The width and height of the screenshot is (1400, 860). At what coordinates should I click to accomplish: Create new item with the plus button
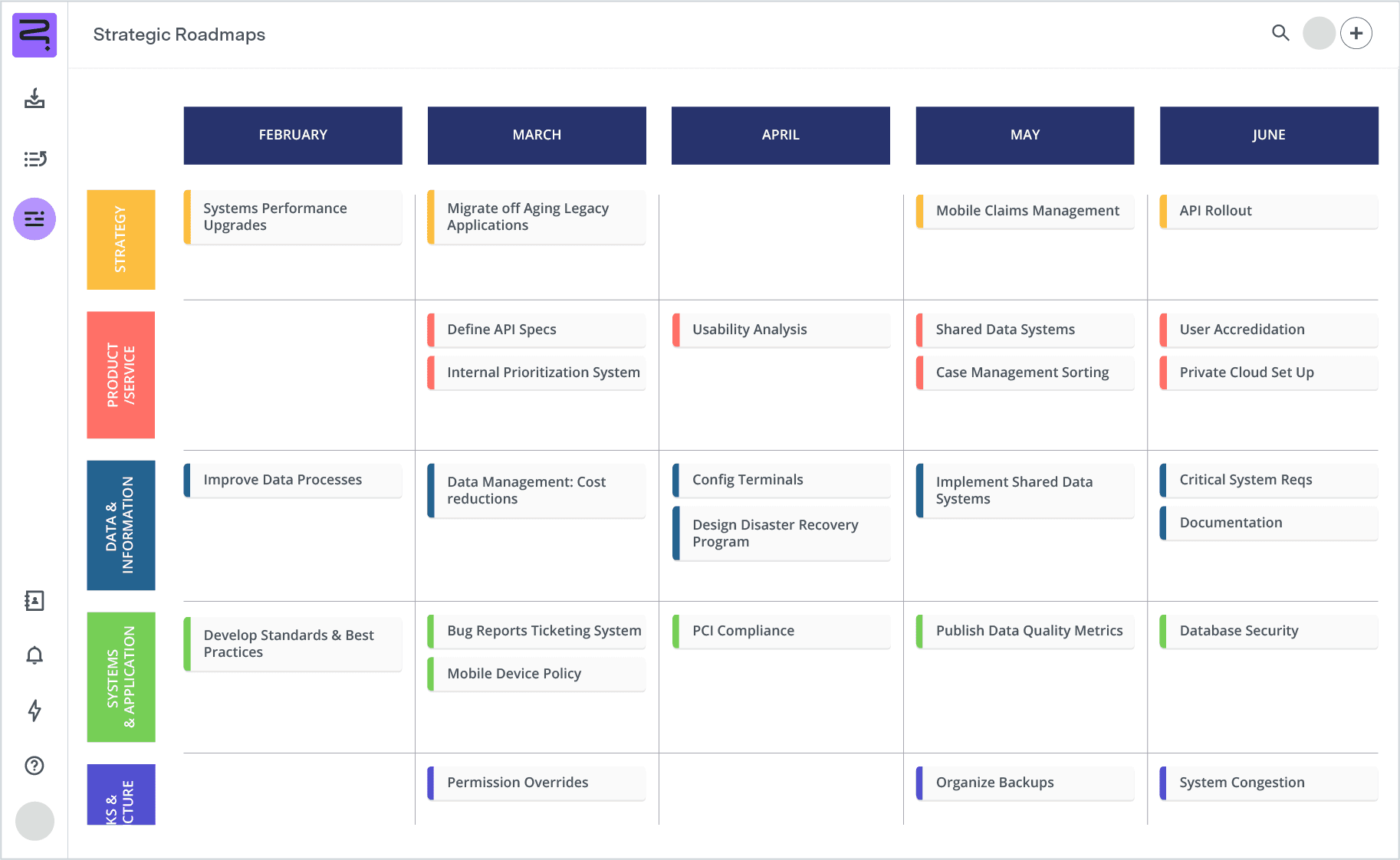pyautogui.click(x=1356, y=33)
